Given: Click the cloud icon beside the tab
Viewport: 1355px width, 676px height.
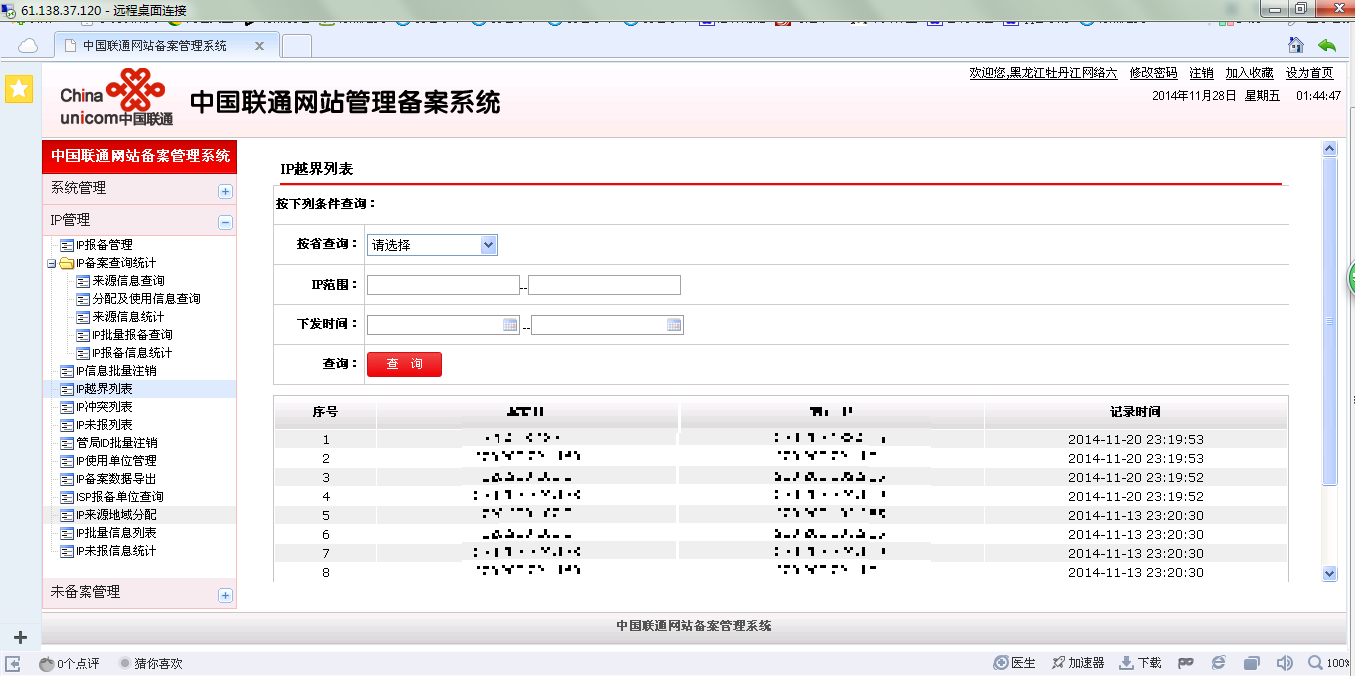Looking at the screenshot, I should [x=28, y=46].
